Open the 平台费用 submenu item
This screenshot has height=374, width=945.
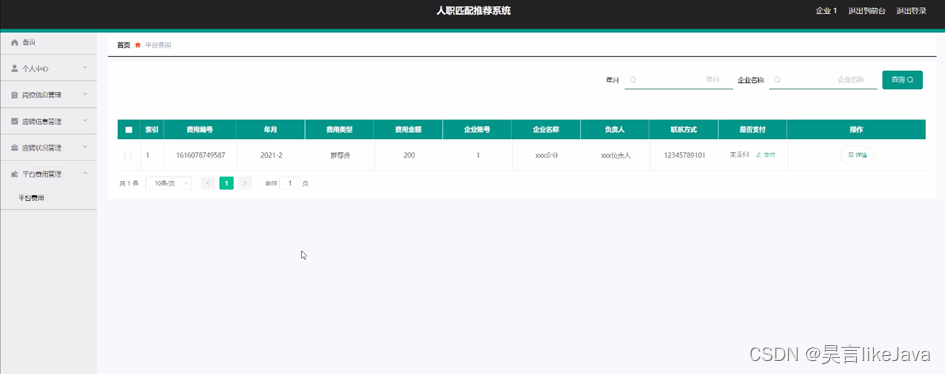pos(48,198)
